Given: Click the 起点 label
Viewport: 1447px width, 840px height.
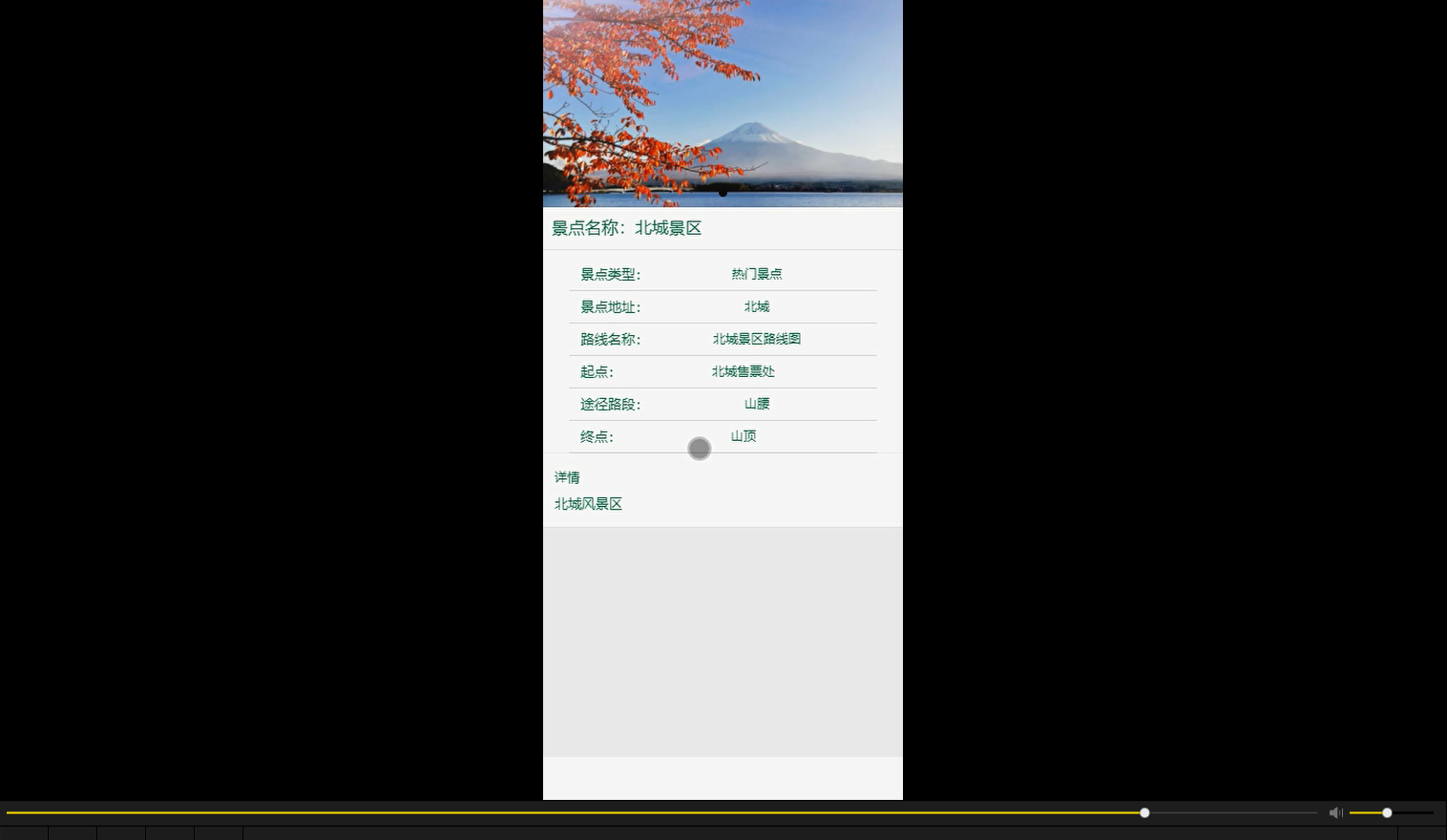Looking at the screenshot, I should tap(597, 371).
